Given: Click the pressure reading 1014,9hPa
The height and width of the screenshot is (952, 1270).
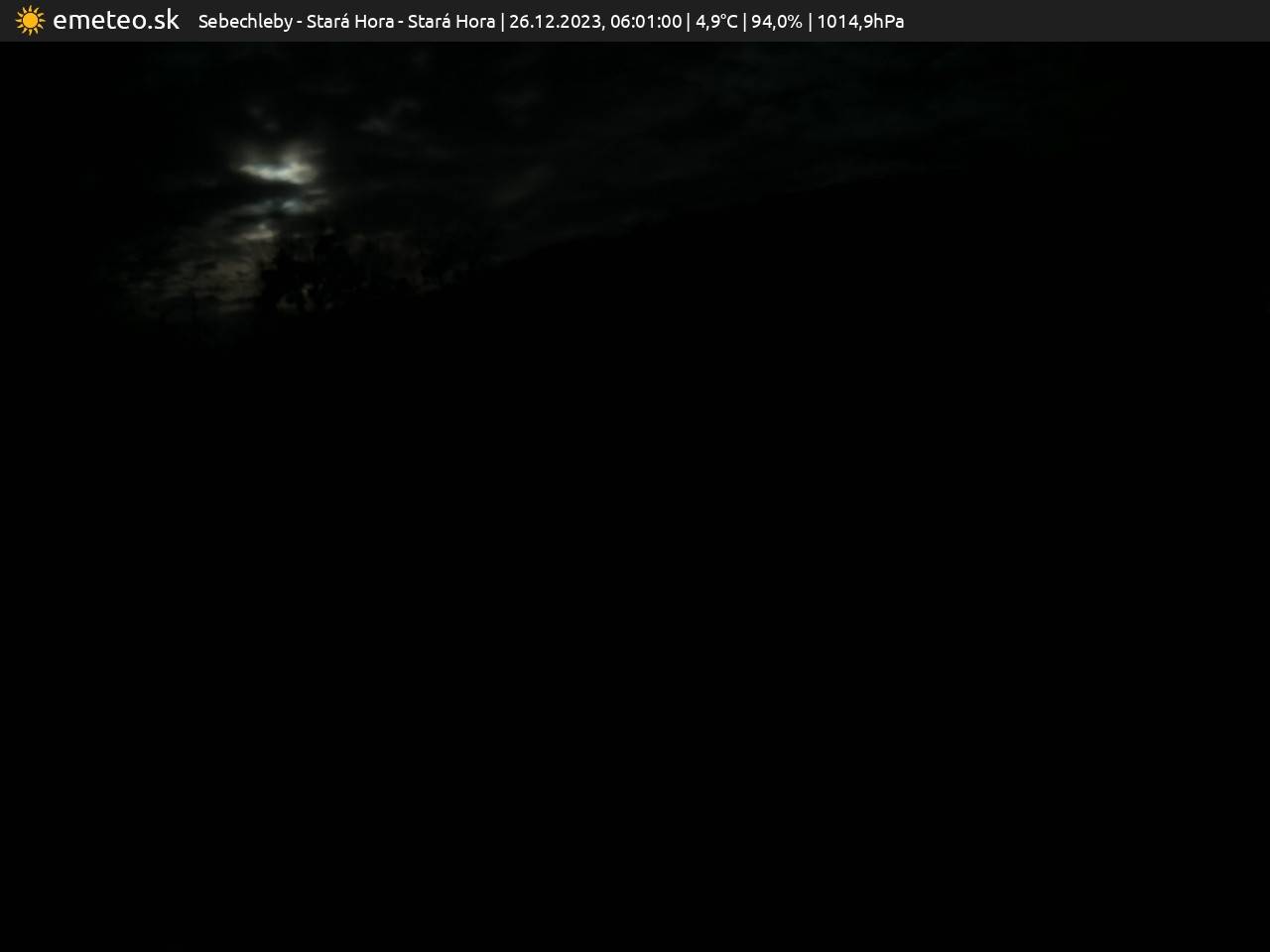Looking at the screenshot, I should click(x=860, y=21).
